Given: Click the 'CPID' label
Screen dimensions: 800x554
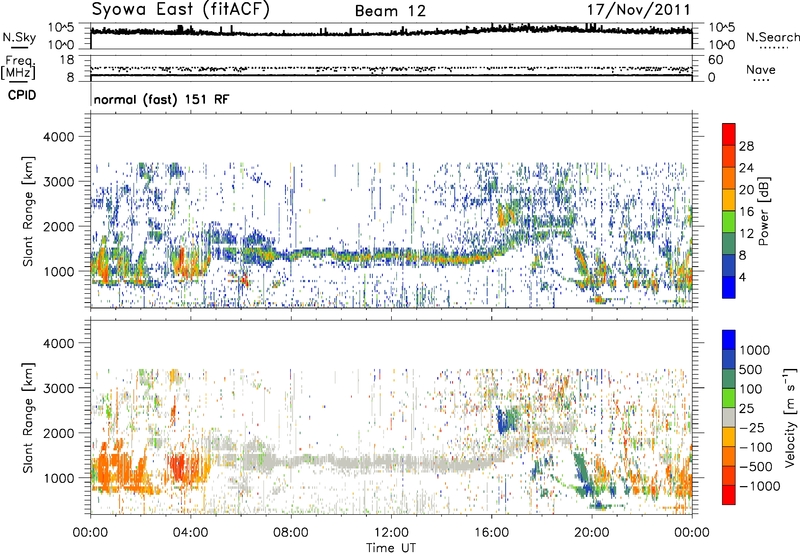Looking at the screenshot, I should point(22,95).
